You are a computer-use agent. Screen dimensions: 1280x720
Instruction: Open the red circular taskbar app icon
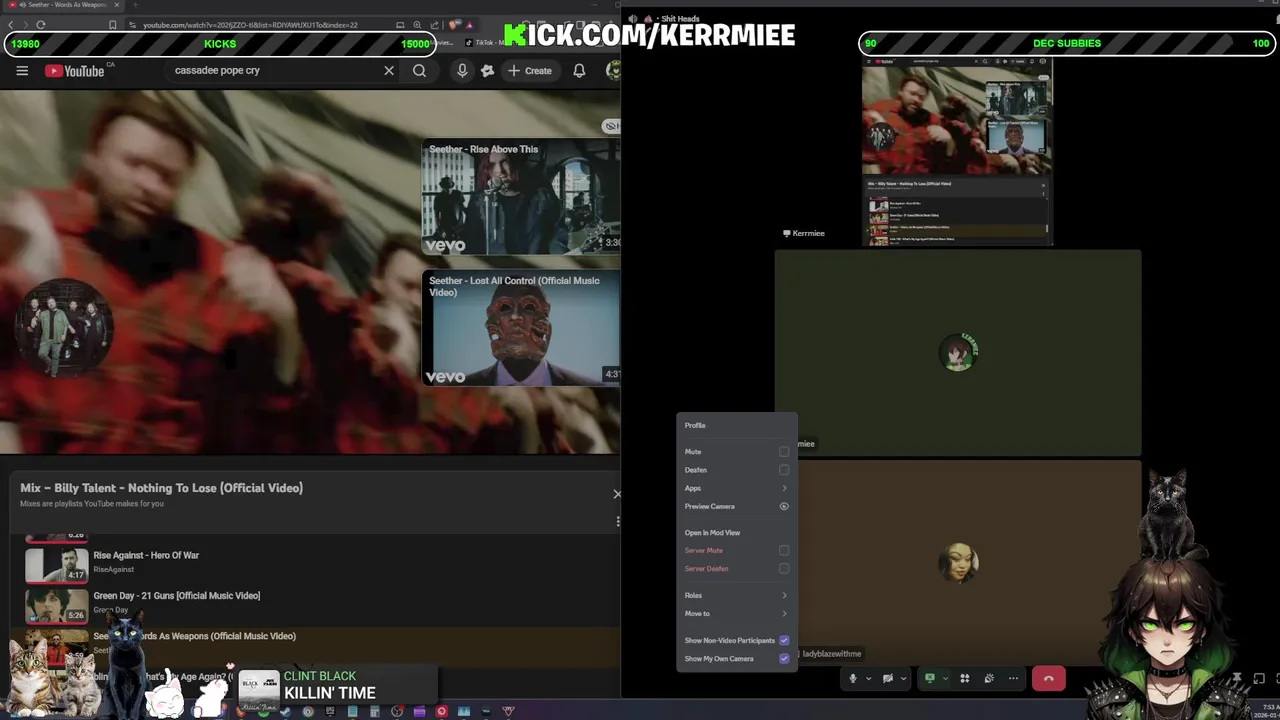pos(441,711)
